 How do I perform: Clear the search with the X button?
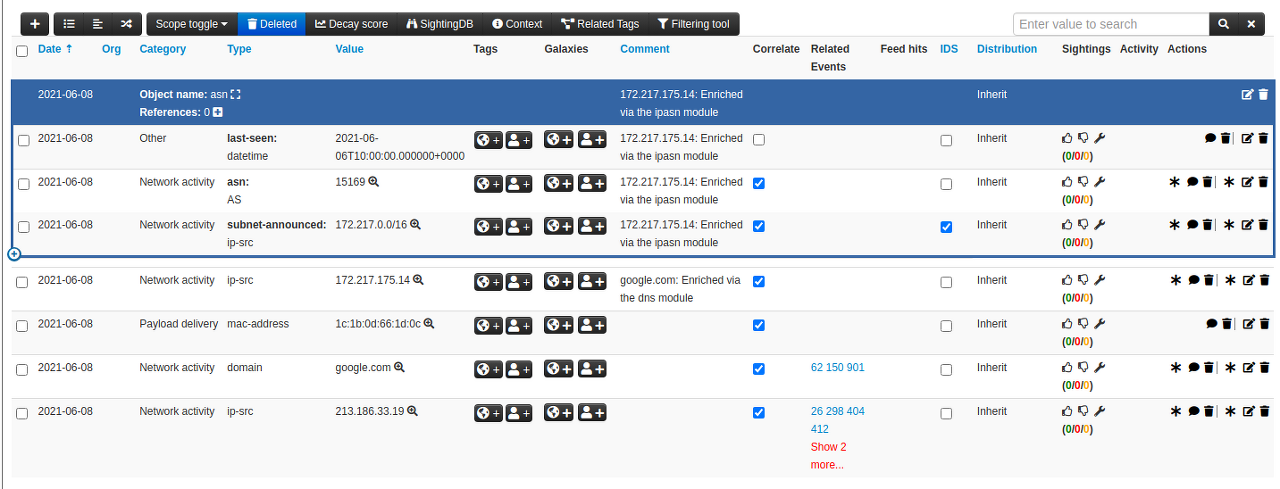coord(1251,24)
